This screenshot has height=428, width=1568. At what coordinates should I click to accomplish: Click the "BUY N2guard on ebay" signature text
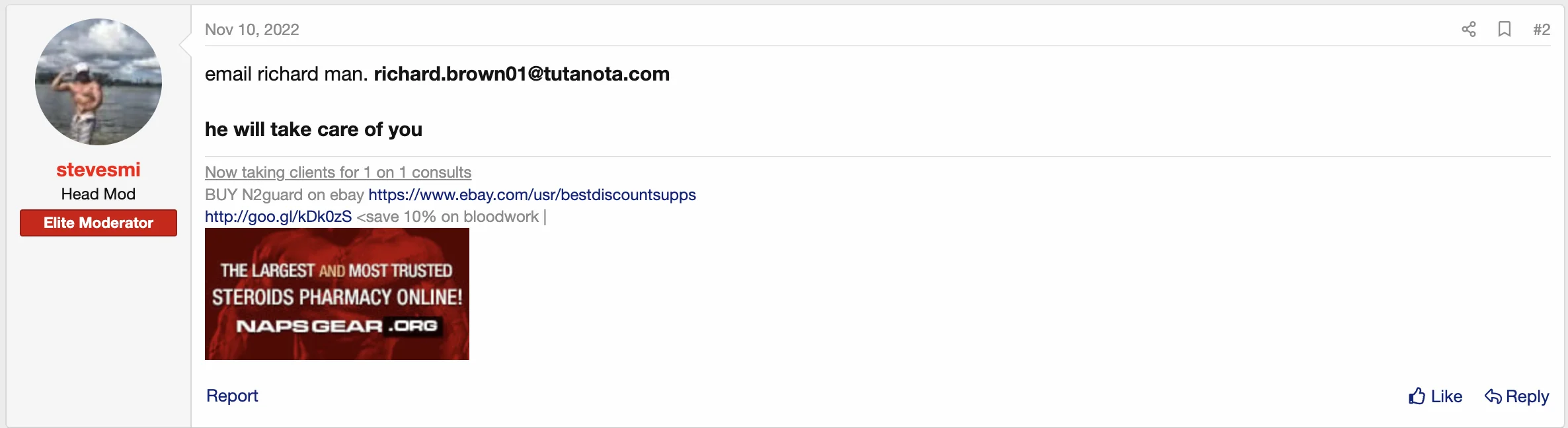[x=284, y=195]
